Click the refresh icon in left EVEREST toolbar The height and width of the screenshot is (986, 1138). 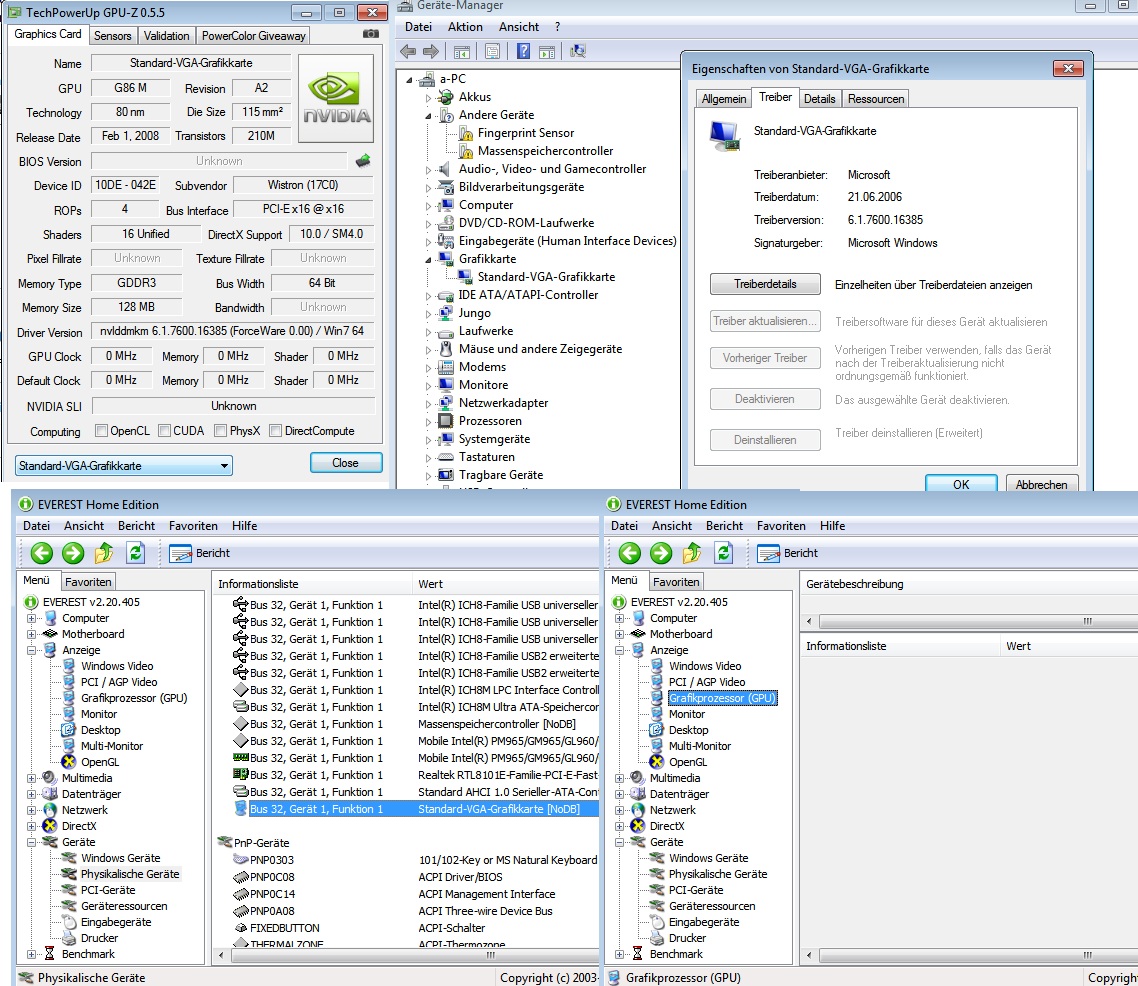135,553
